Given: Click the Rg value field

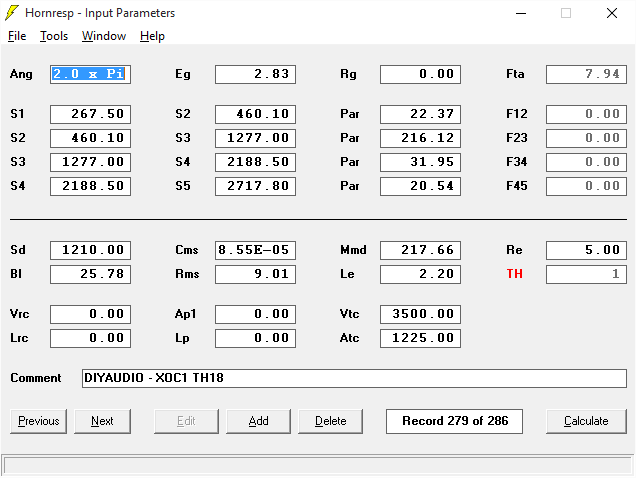Looking at the screenshot, I should click(x=420, y=74).
